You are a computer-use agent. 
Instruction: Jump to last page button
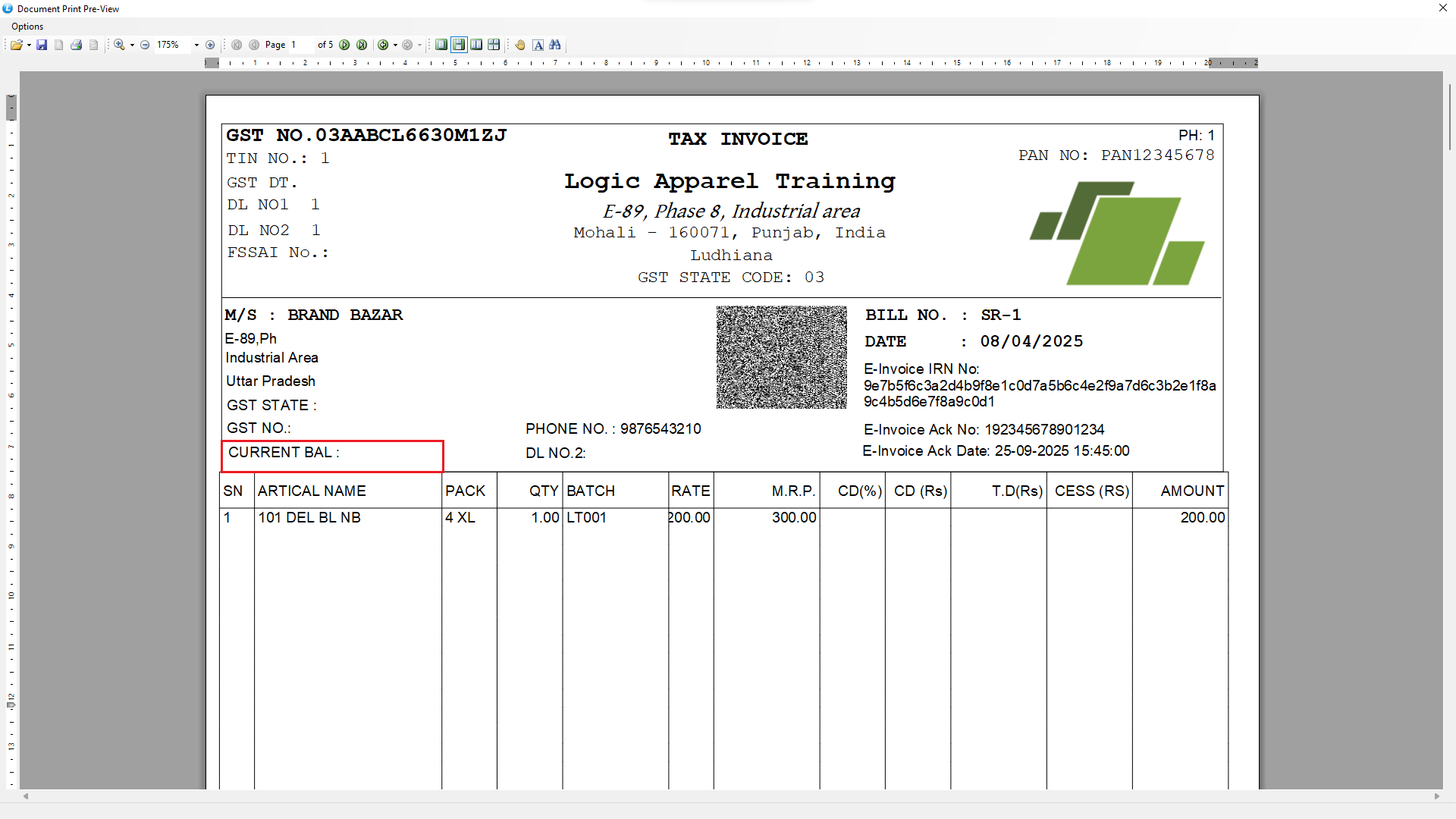click(362, 45)
